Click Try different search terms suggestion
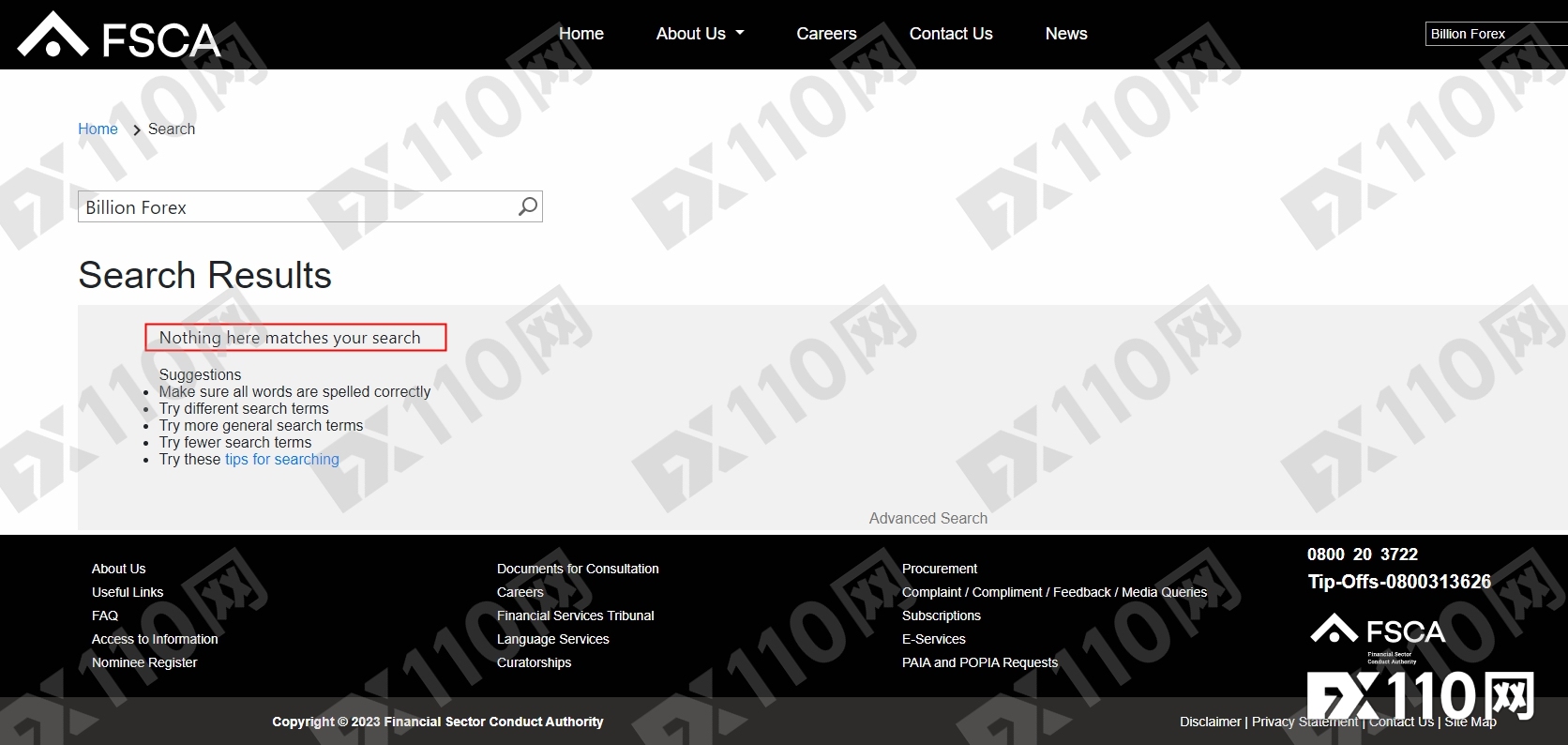 click(x=244, y=408)
